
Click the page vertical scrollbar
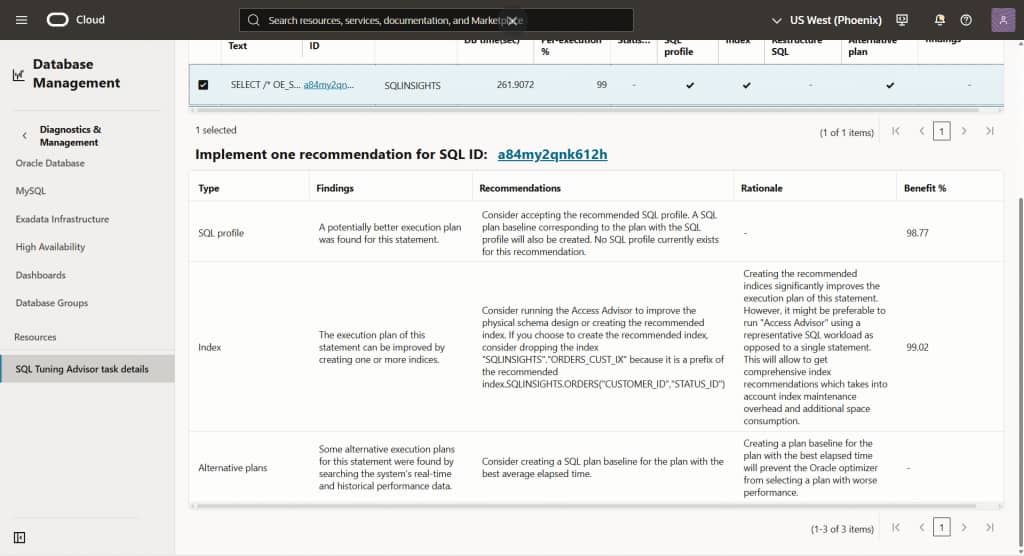[x=1021, y=372]
